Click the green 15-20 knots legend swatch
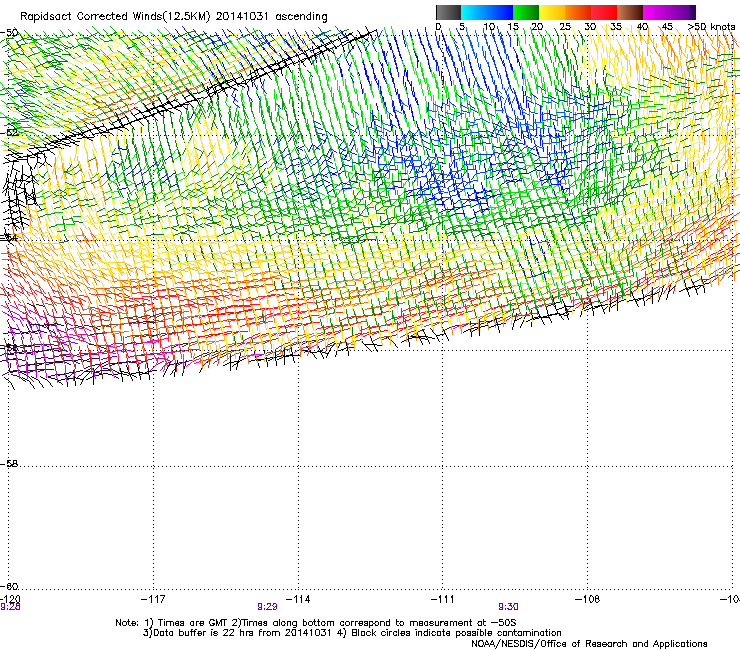The width and height of the screenshot is (740, 650). tap(526, 12)
